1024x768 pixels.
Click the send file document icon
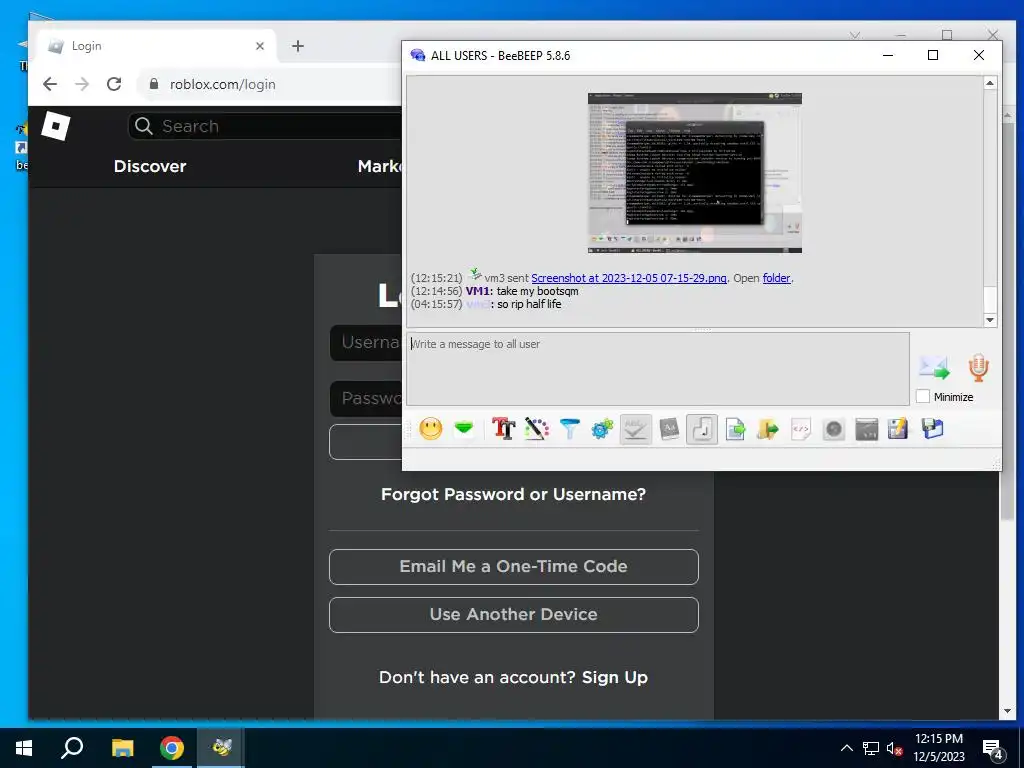(x=735, y=429)
